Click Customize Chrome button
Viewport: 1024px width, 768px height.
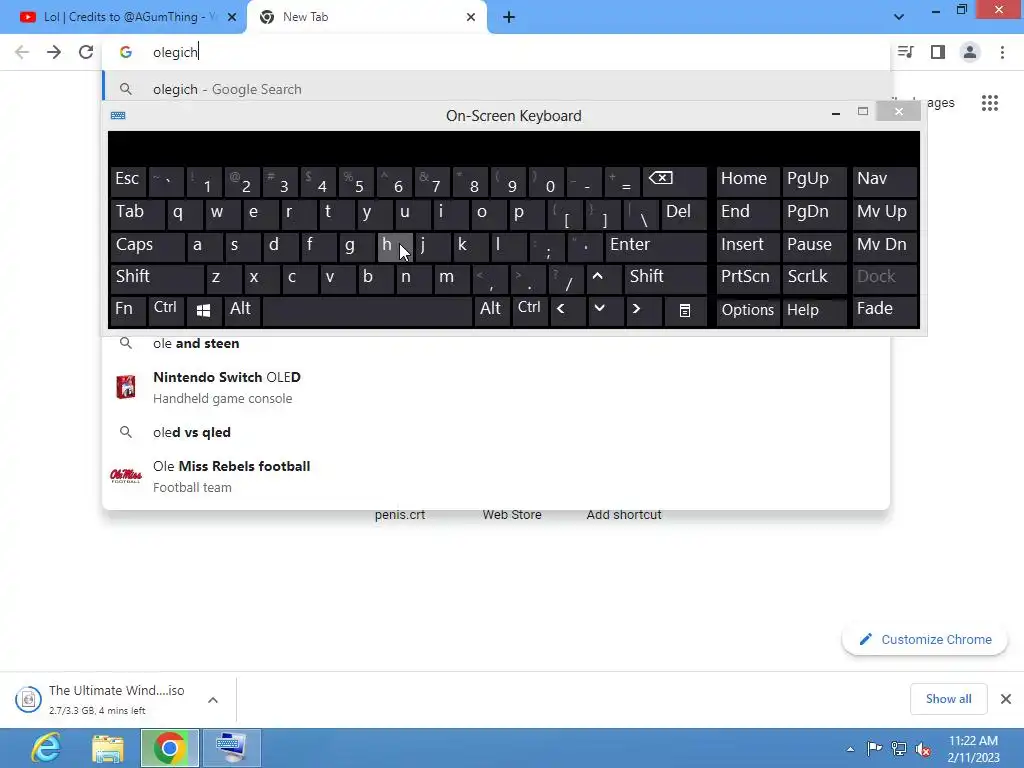point(925,640)
